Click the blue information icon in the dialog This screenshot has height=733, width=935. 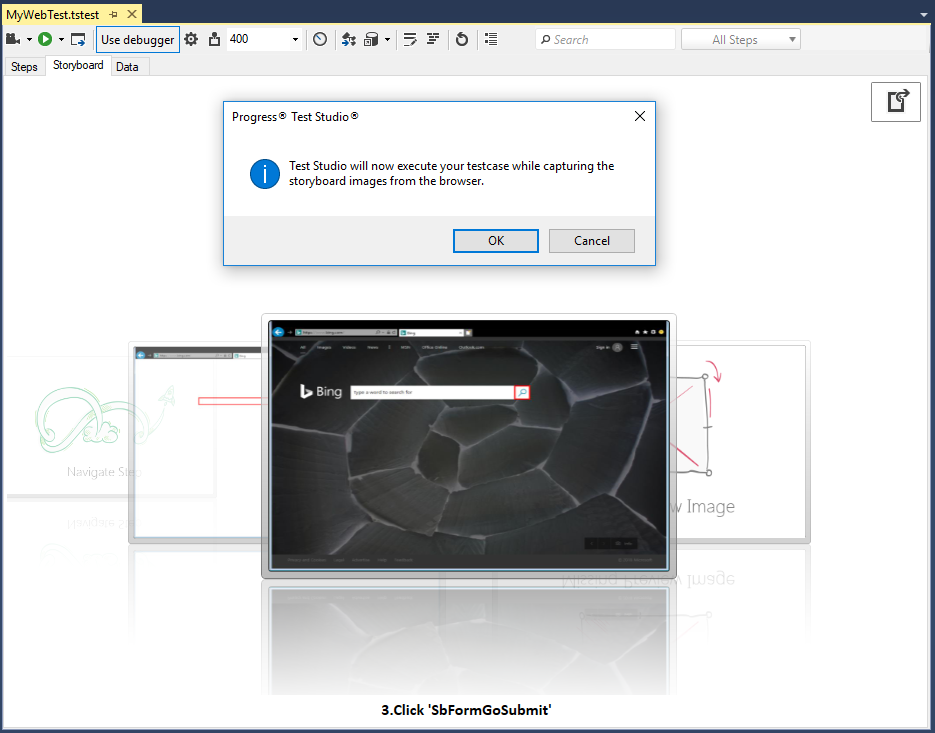point(265,174)
